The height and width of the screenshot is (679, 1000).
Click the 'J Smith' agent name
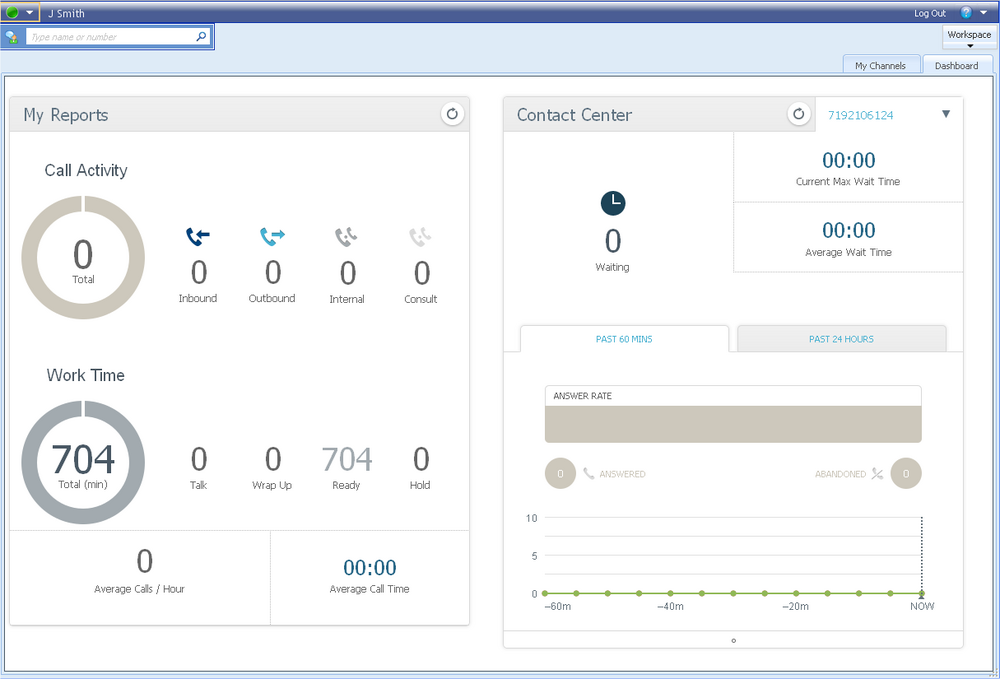pos(66,13)
